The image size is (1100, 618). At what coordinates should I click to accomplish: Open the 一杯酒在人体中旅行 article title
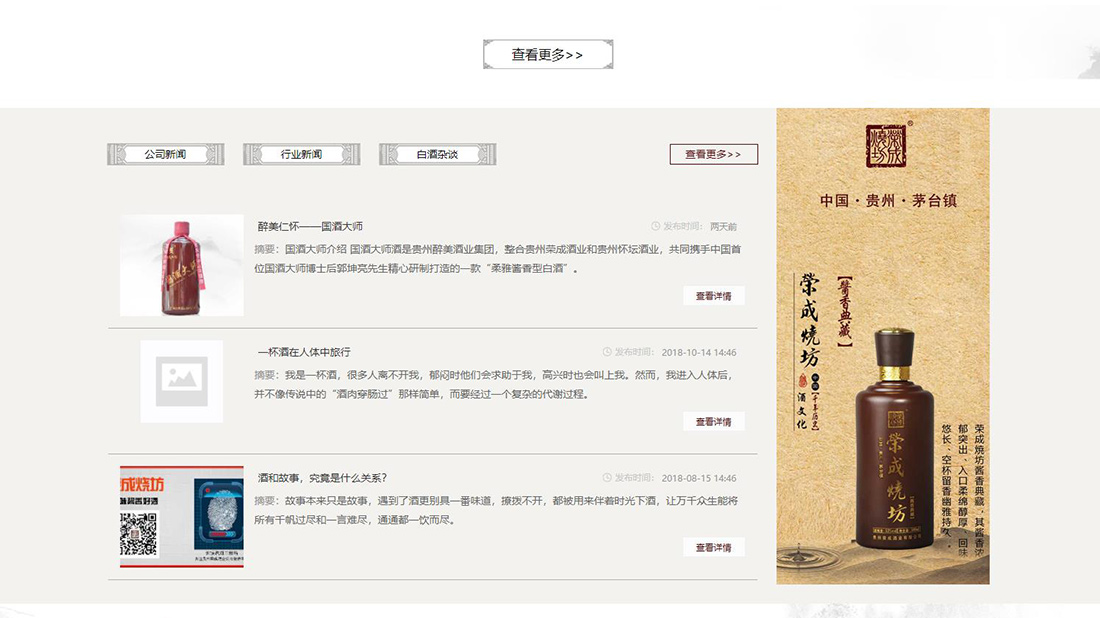coord(304,352)
